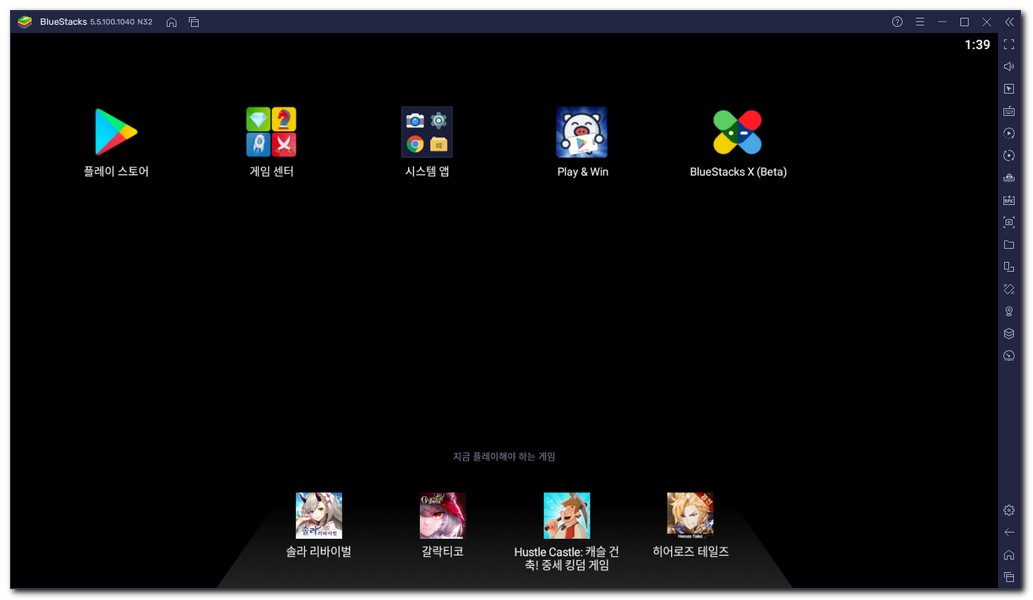Click the recent apps icon in title bar
The width and height of the screenshot is (1033, 600).
pyautogui.click(x=194, y=22)
